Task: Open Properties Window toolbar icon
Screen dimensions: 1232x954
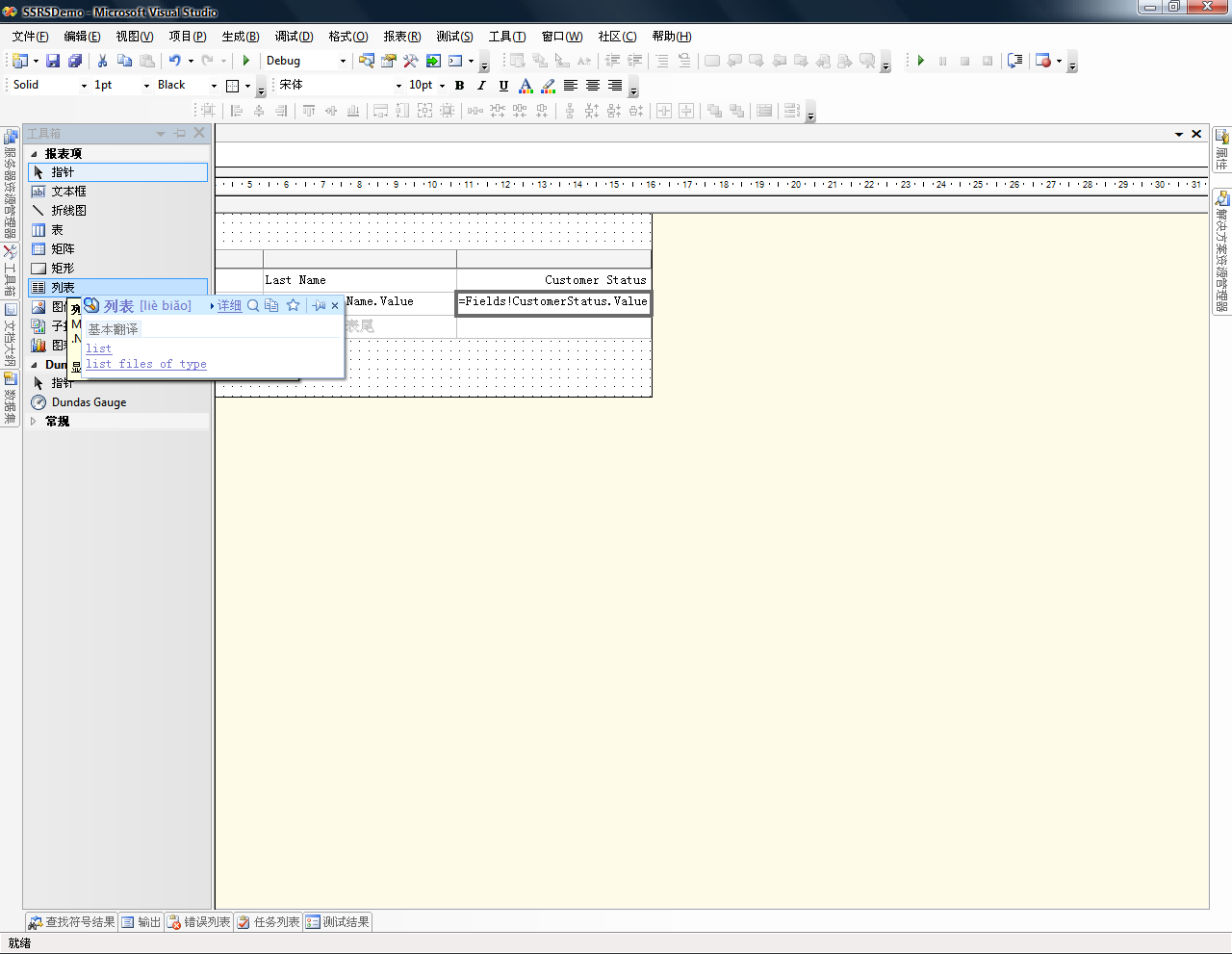Action: [389, 61]
